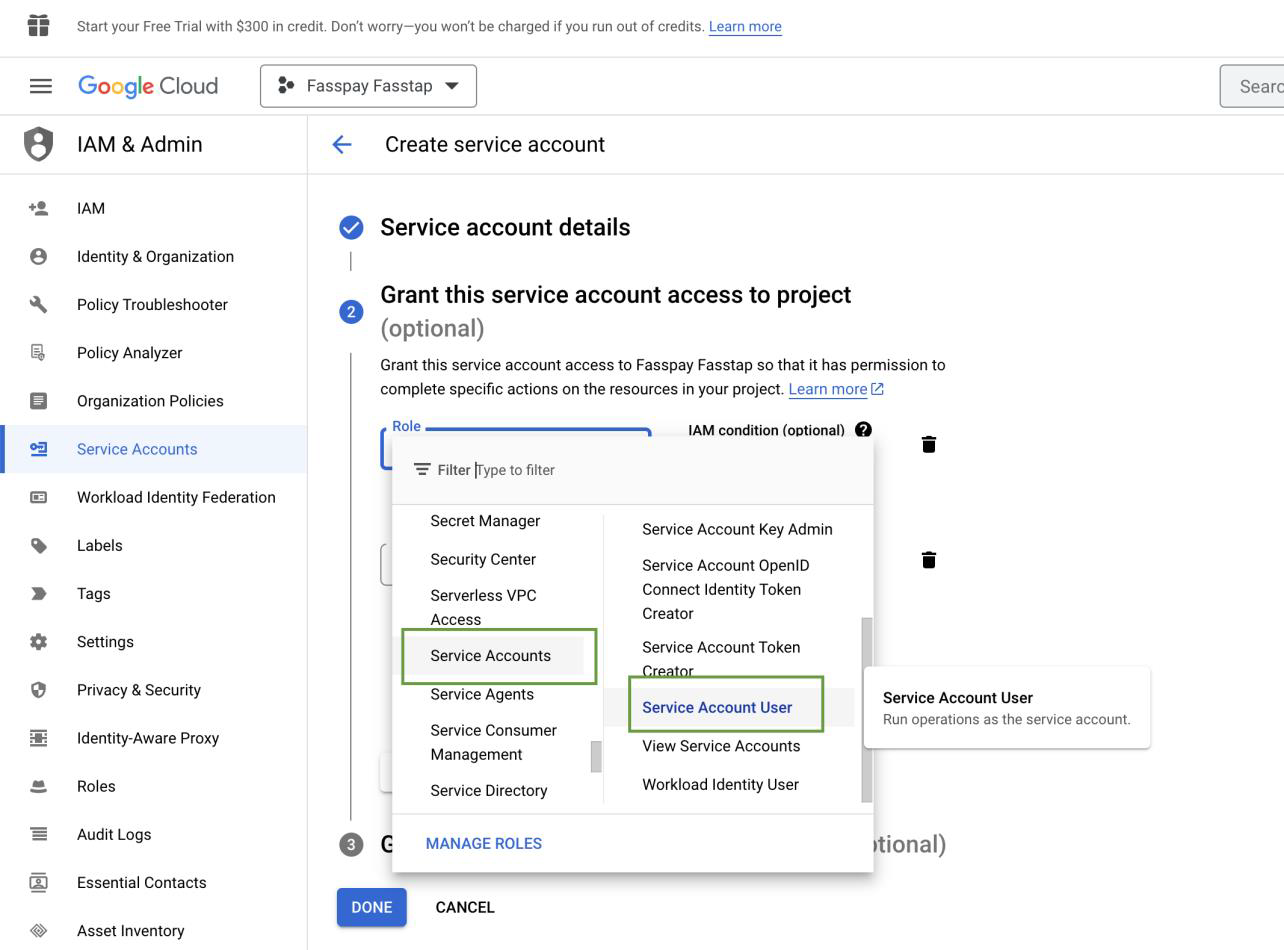Open Workload Identity Federation in sidebar
Viewport: 1284px width, 950px height.
176,497
